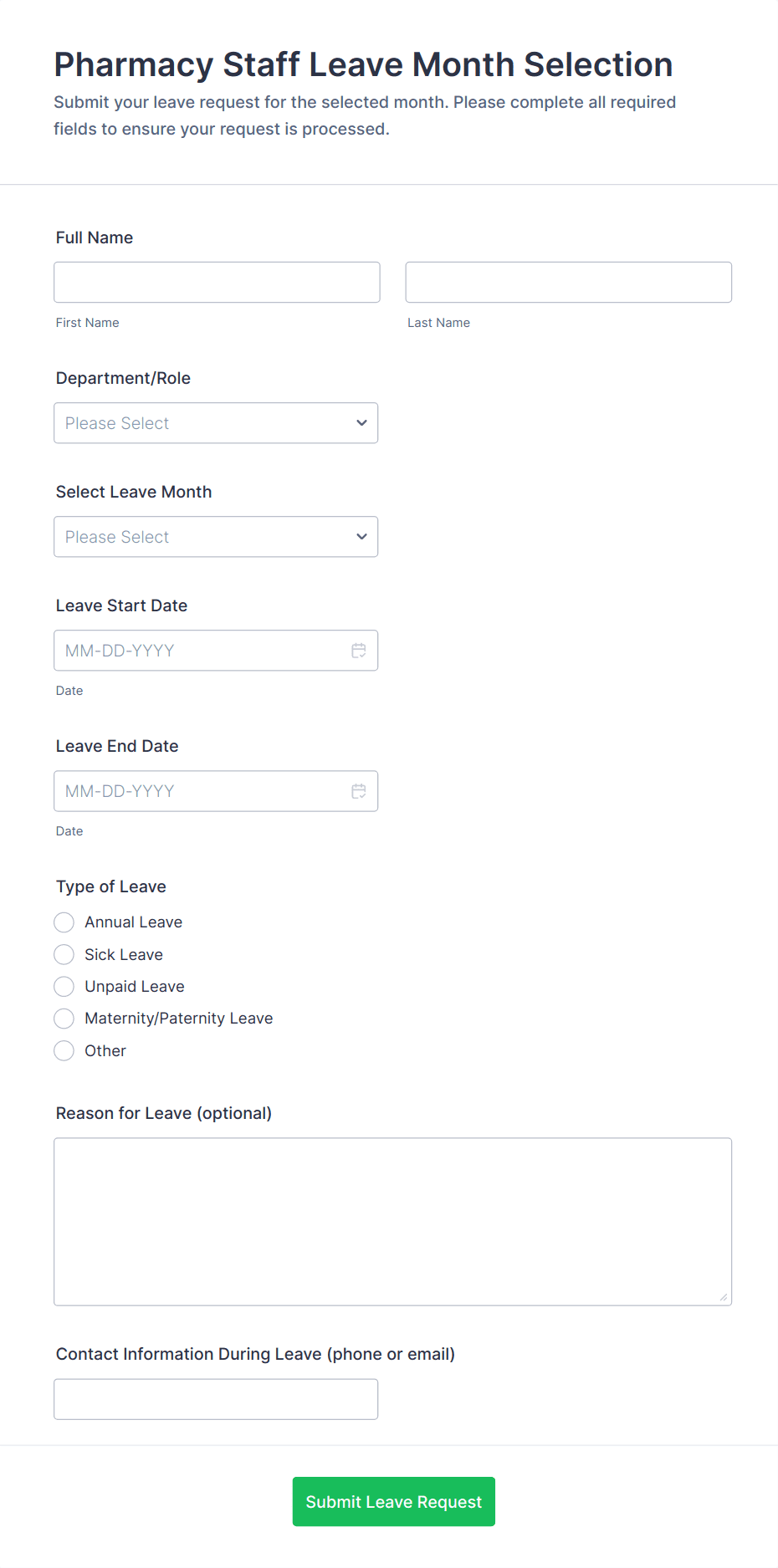Click the Department/Role dropdown chevron
The image size is (778, 1568).
point(361,423)
